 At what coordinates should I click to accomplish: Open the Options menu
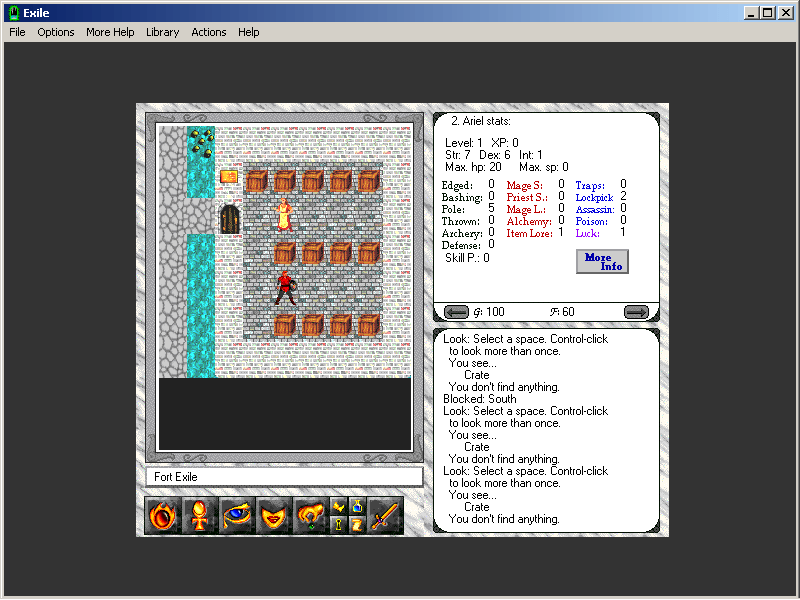point(56,32)
